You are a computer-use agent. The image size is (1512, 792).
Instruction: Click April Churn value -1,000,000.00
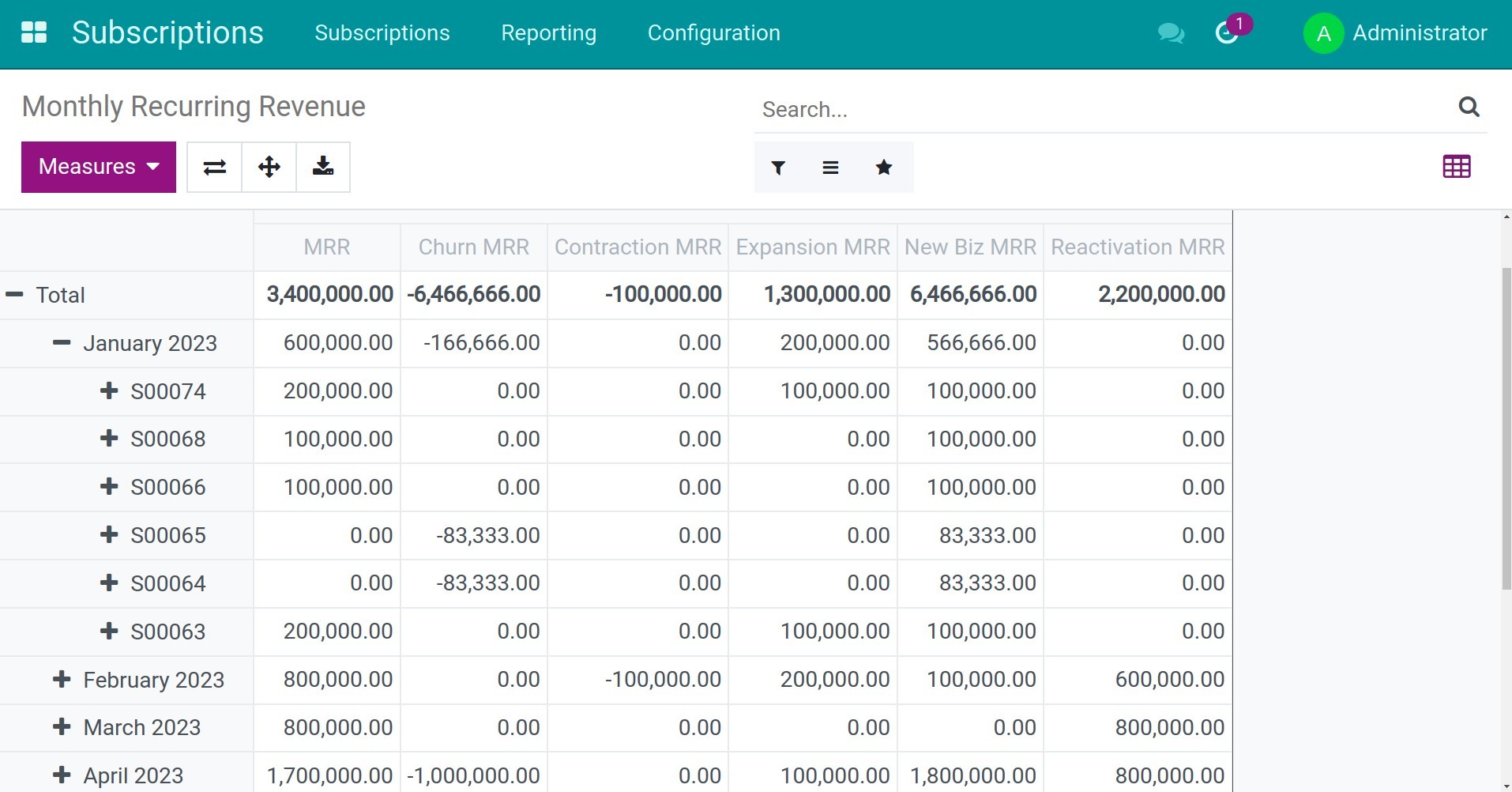[474, 775]
